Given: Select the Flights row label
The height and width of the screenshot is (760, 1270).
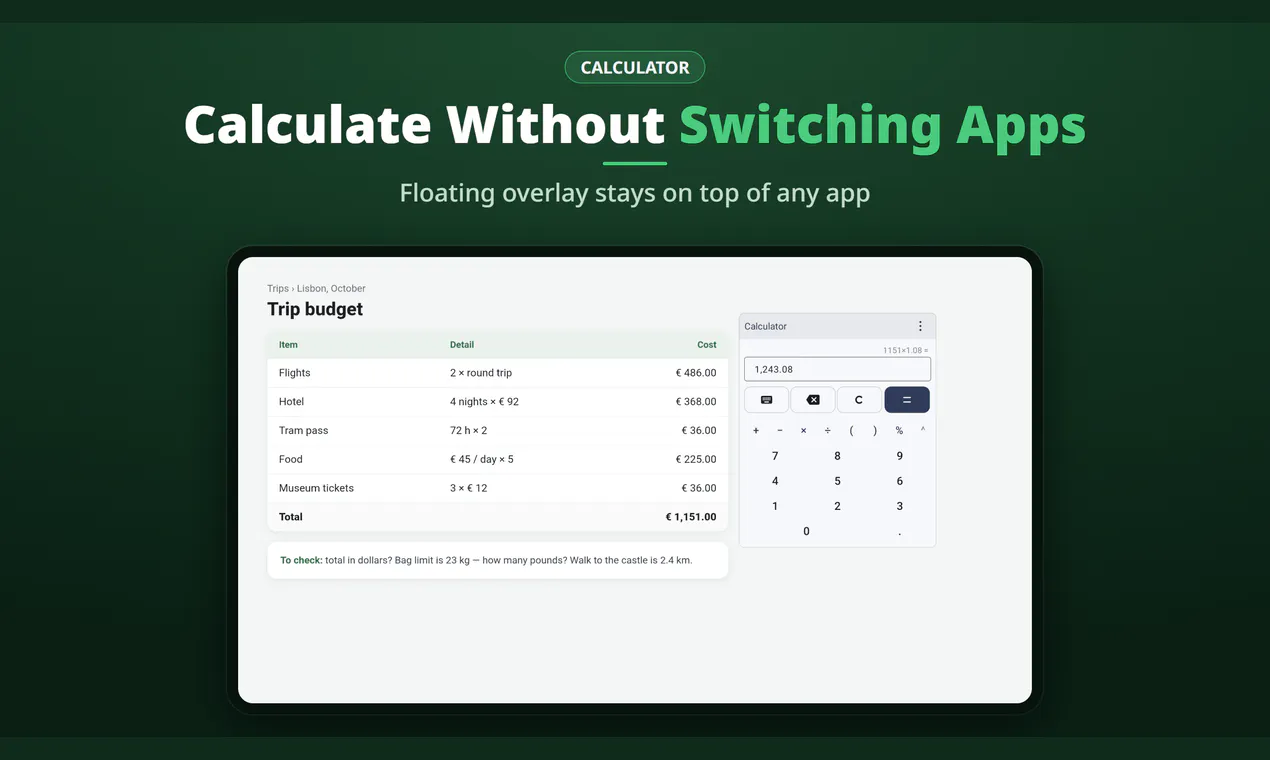Looking at the screenshot, I should point(295,373).
